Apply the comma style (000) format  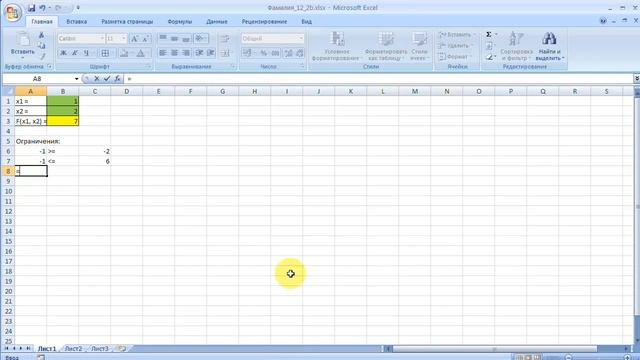[276, 53]
